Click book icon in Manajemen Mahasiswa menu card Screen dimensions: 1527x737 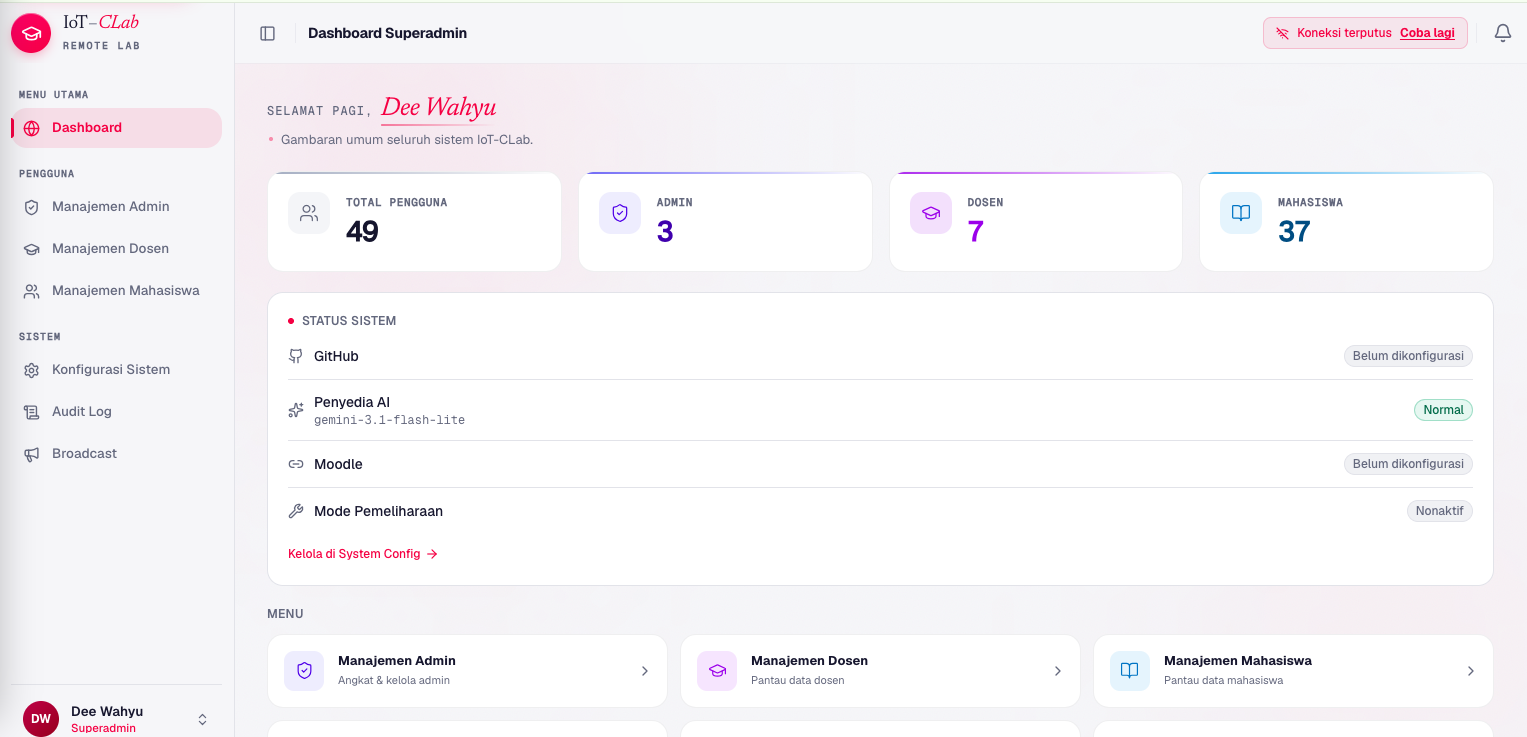1130,671
